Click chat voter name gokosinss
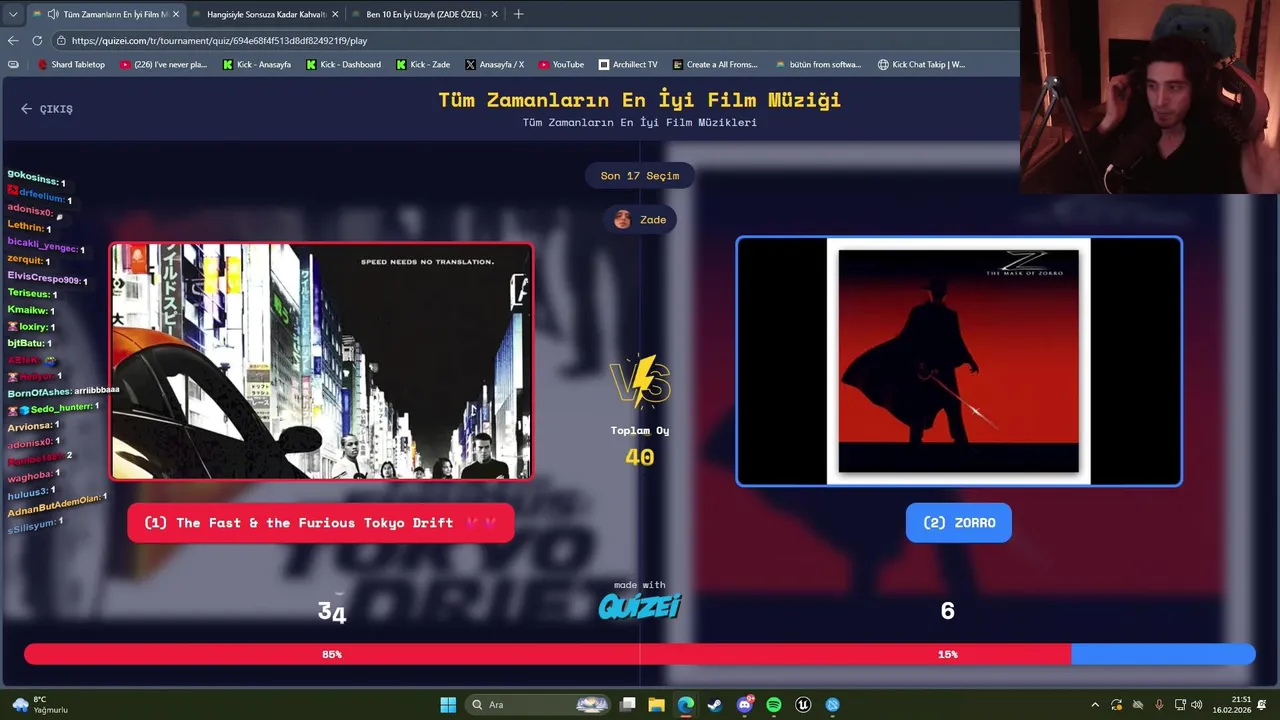Viewport: 1280px width, 720px height. (x=32, y=179)
